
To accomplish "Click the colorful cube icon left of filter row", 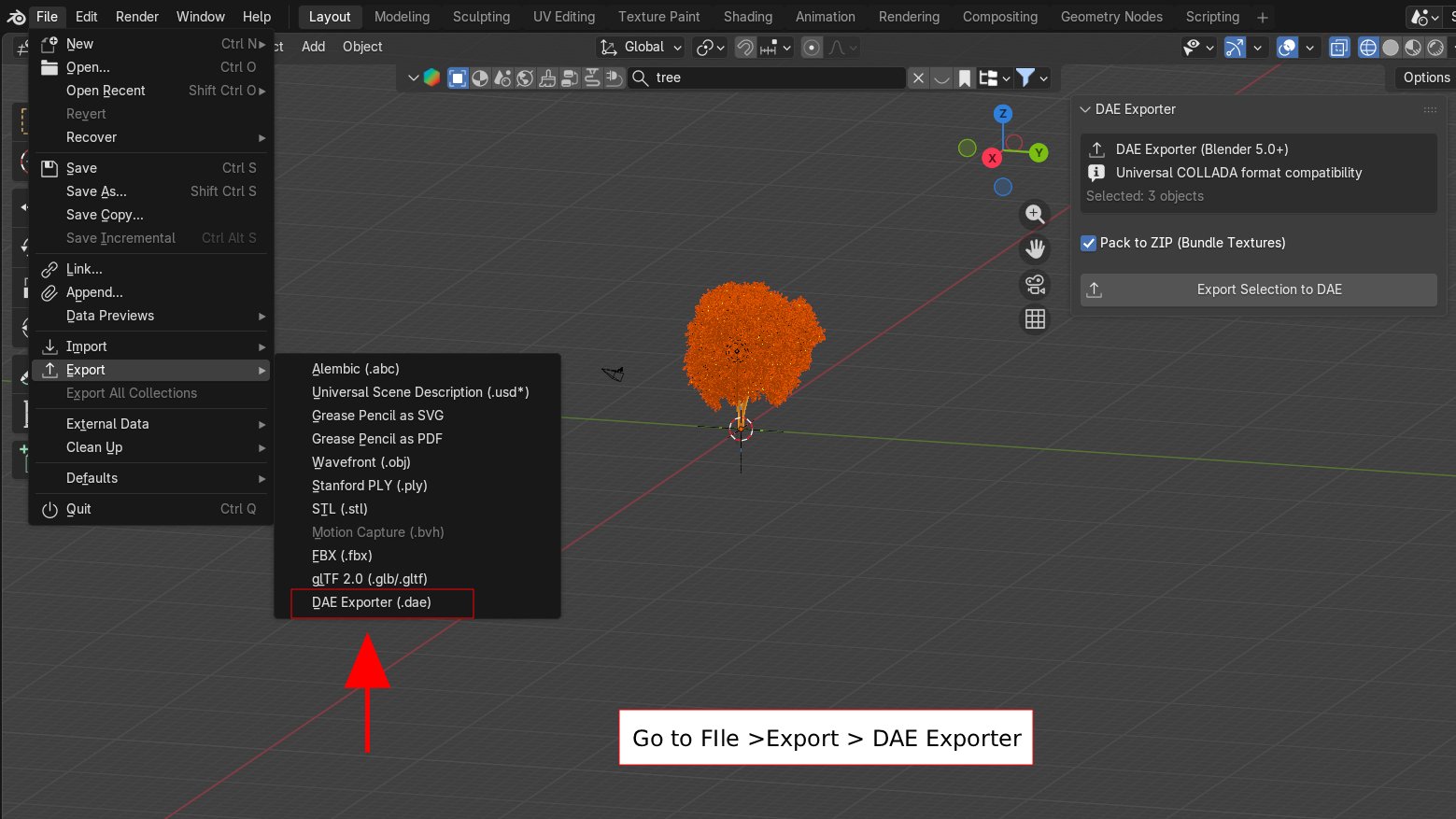I will pos(431,78).
